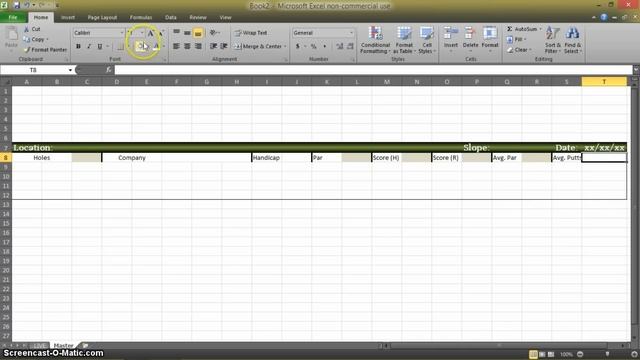Switch to the Data tab
The width and height of the screenshot is (640, 360).
click(171, 18)
